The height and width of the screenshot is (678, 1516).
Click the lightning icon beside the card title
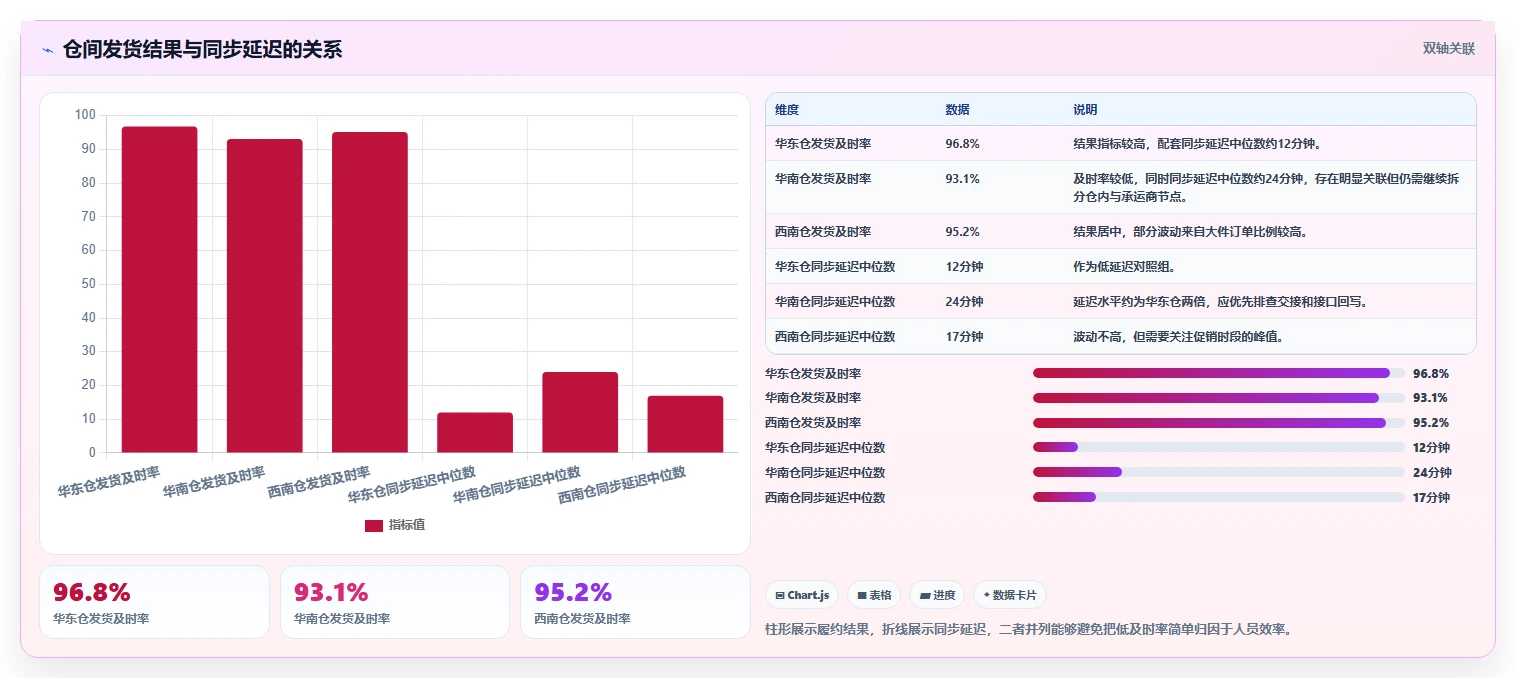pyautogui.click(x=47, y=49)
